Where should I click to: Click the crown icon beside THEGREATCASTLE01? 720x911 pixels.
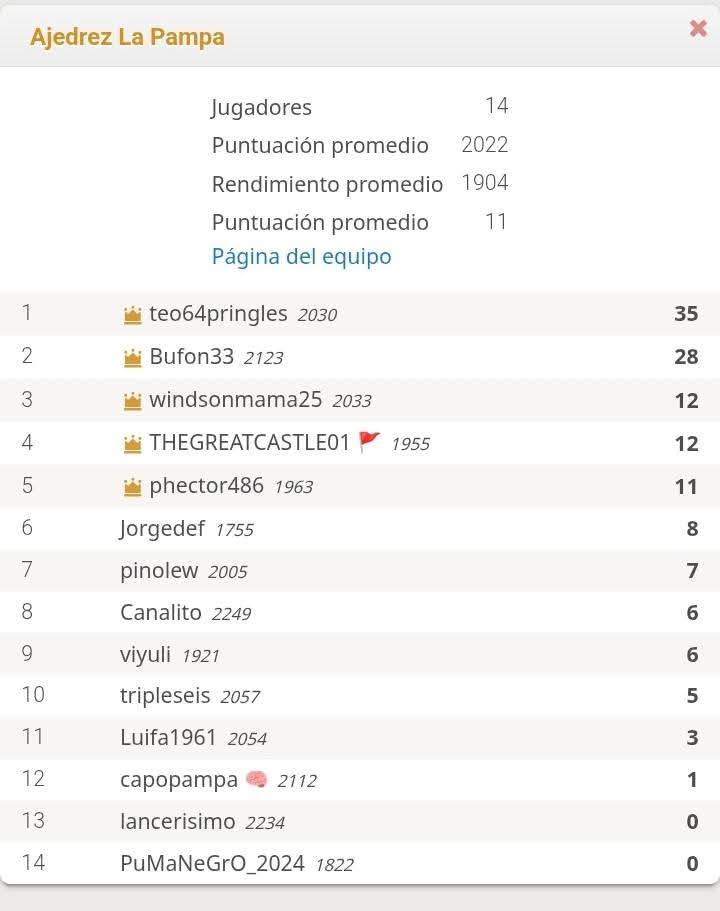point(132,443)
